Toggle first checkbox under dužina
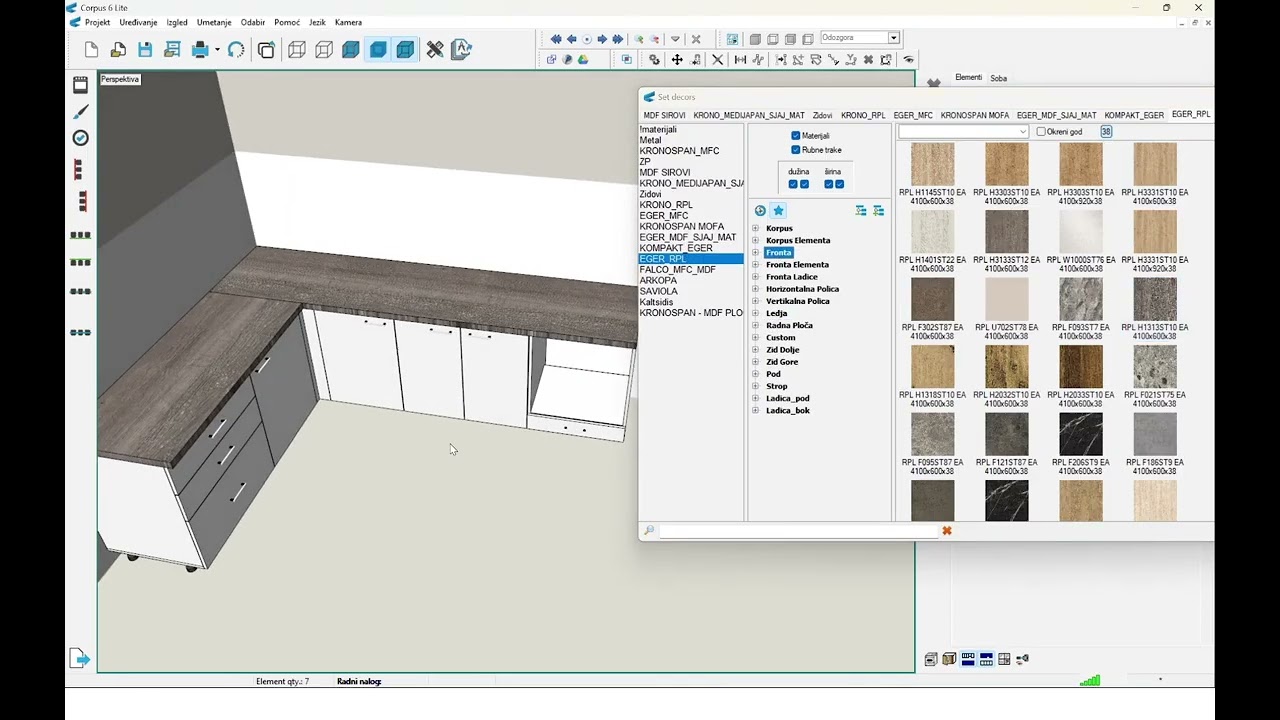 pyautogui.click(x=793, y=184)
